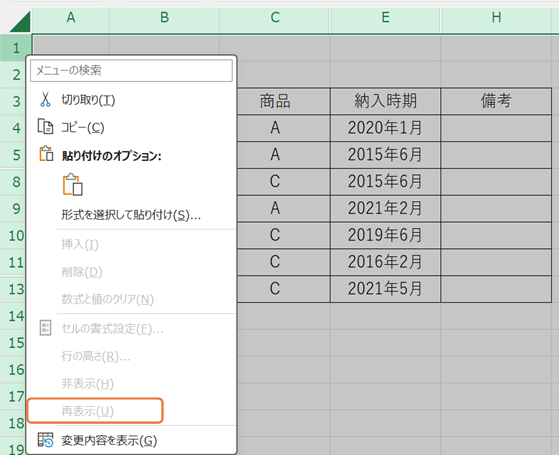Image resolution: width=560 pixels, height=456 pixels.
Task: Click the 納入時期 header cell
Action: tap(386, 101)
